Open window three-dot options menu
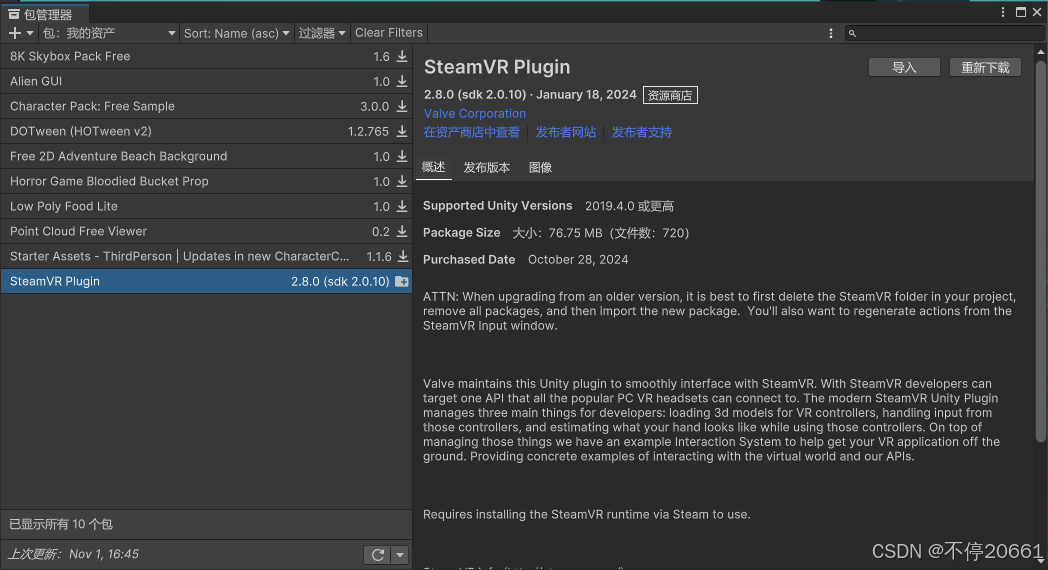This screenshot has height=570, width=1048. 1003,12
